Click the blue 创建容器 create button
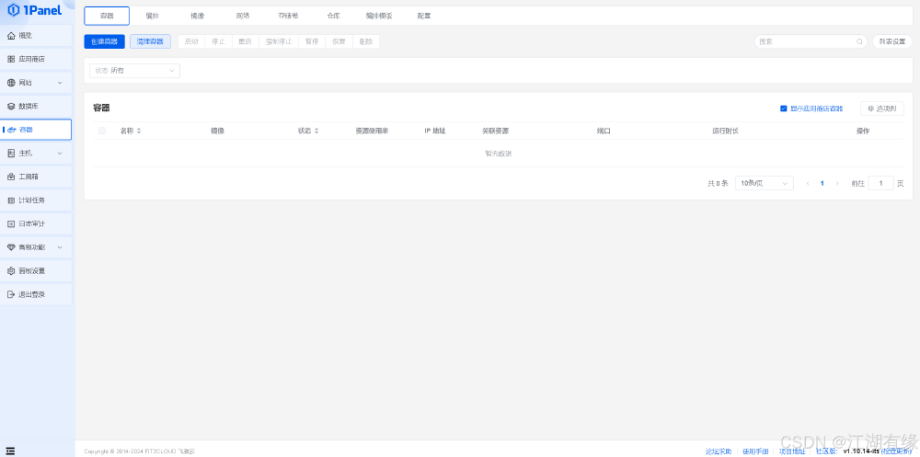Viewport: 920px width, 457px height. point(104,42)
